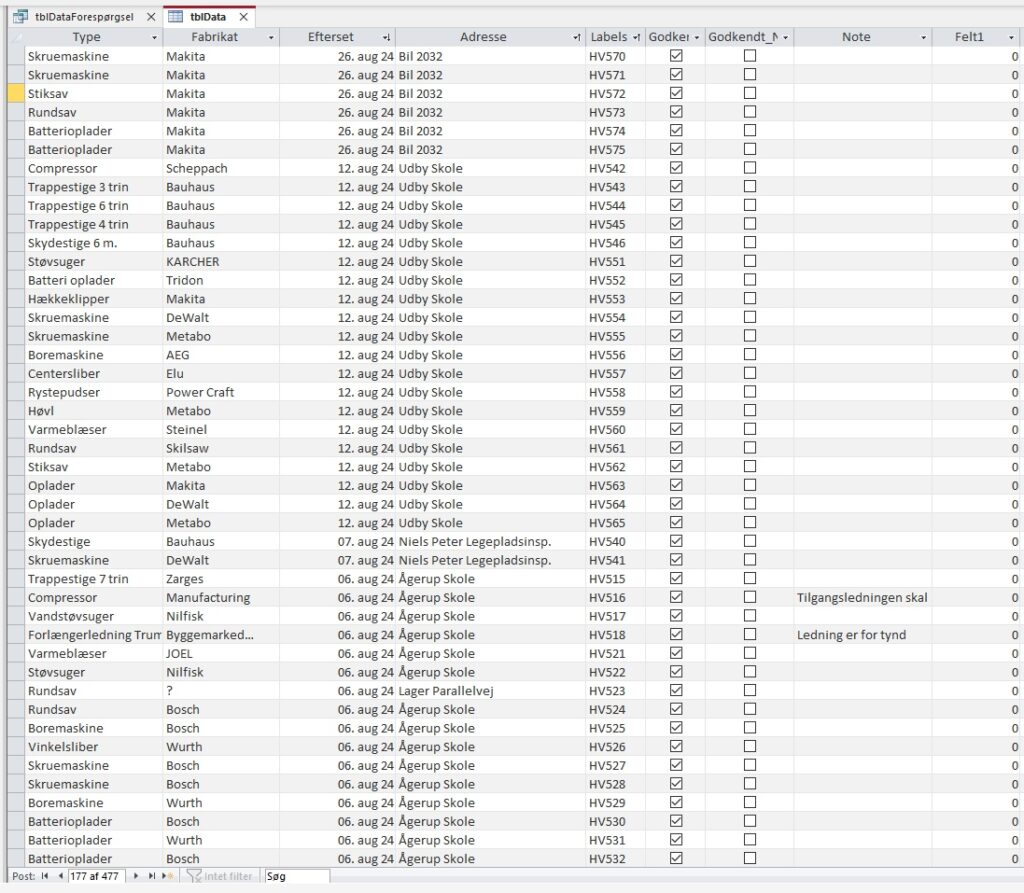This screenshot has width=1024, height=893.
Task: Toggle Godkendt checkbox in HV559 row
Action: tap(676, 410)
